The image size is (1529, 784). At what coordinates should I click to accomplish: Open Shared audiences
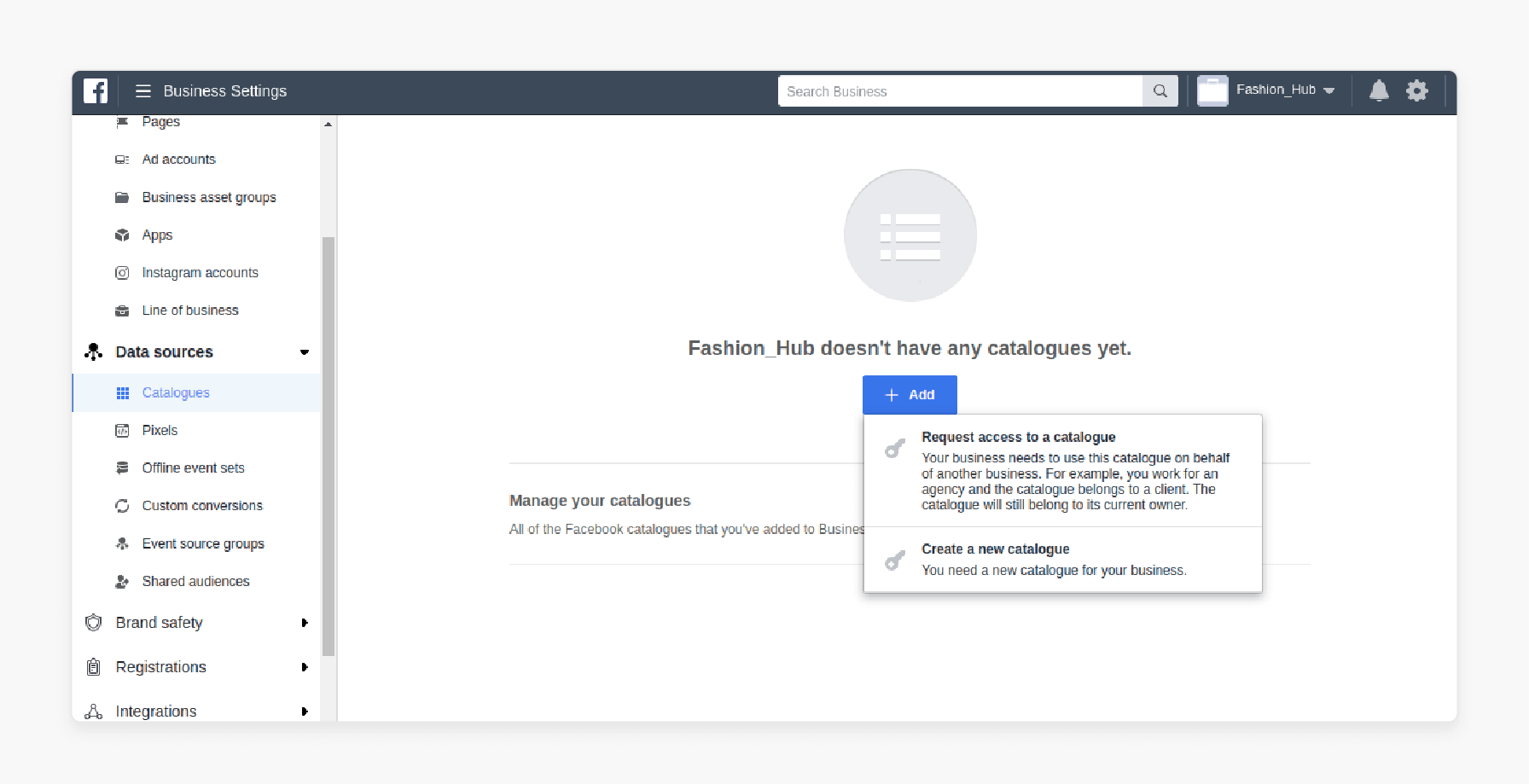point(196,581)
